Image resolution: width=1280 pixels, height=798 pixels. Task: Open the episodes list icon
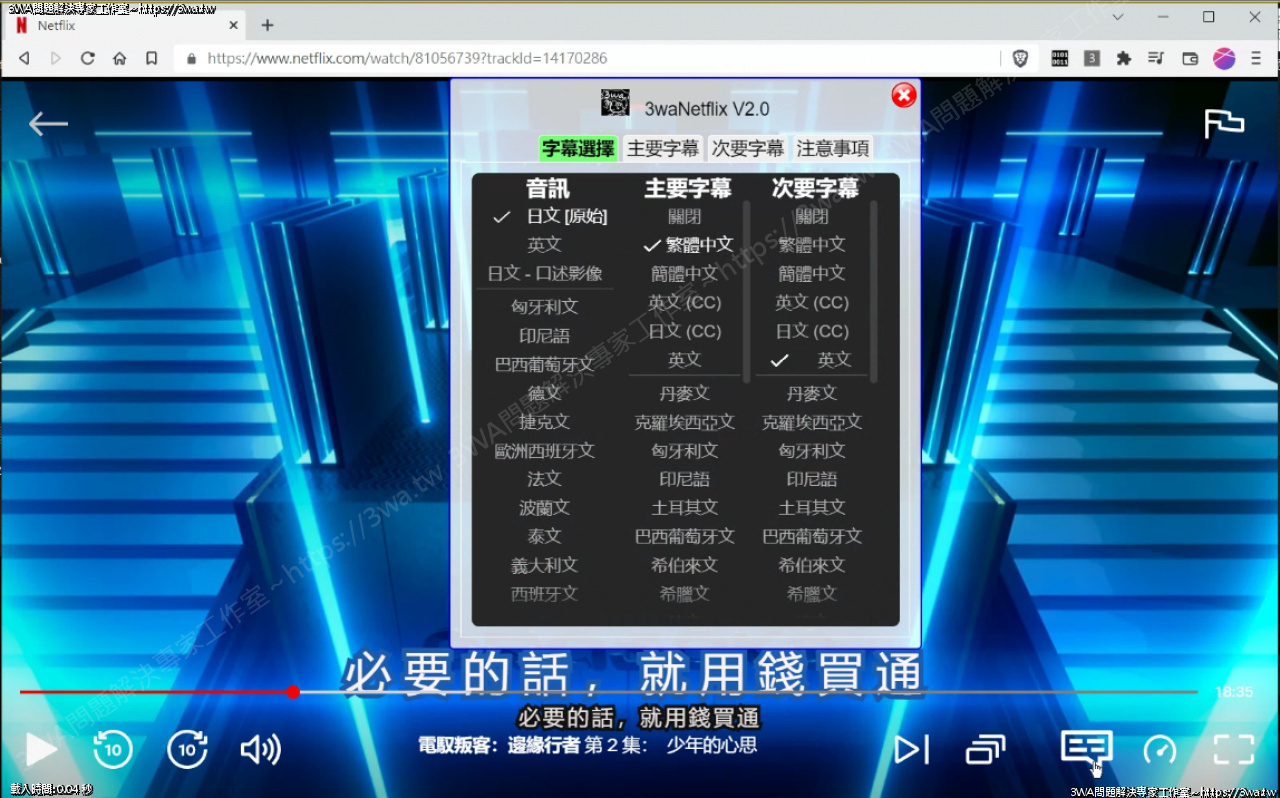[985, 748]
